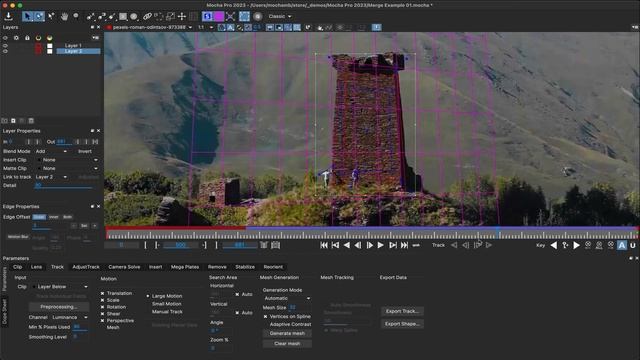
Task: Toggle the Show Planar Surface icon
Action: (x=207, y=16)
